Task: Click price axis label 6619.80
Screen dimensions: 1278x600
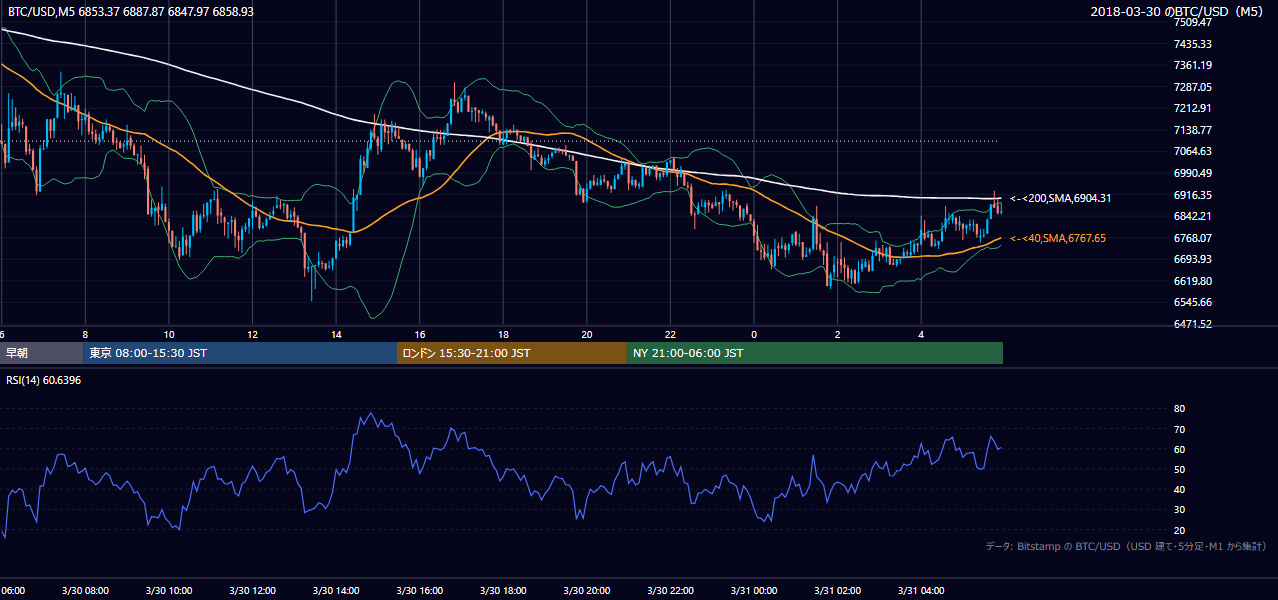Action: 1192,281
